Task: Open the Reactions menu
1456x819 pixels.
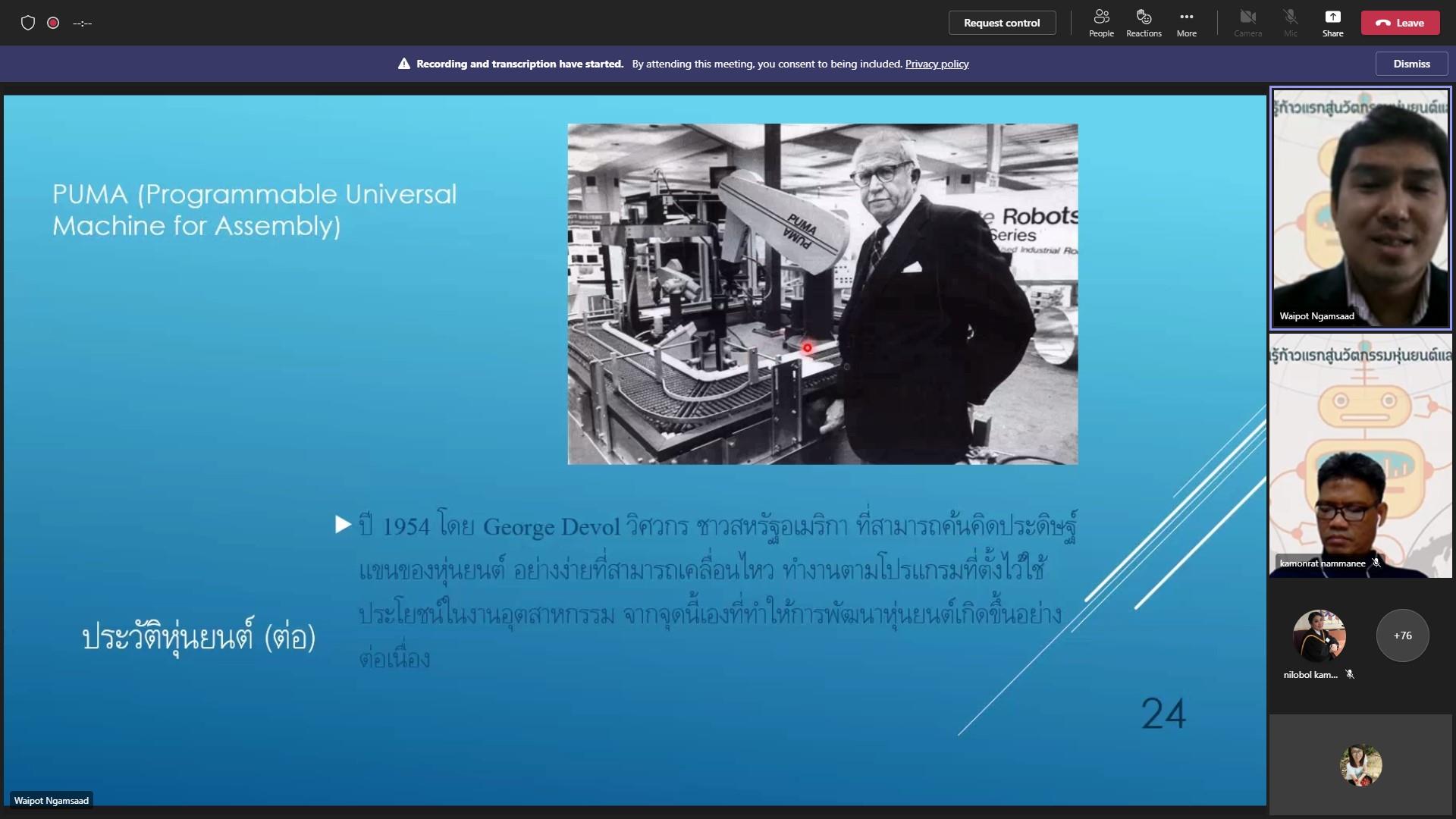Action: (1144, 23)
